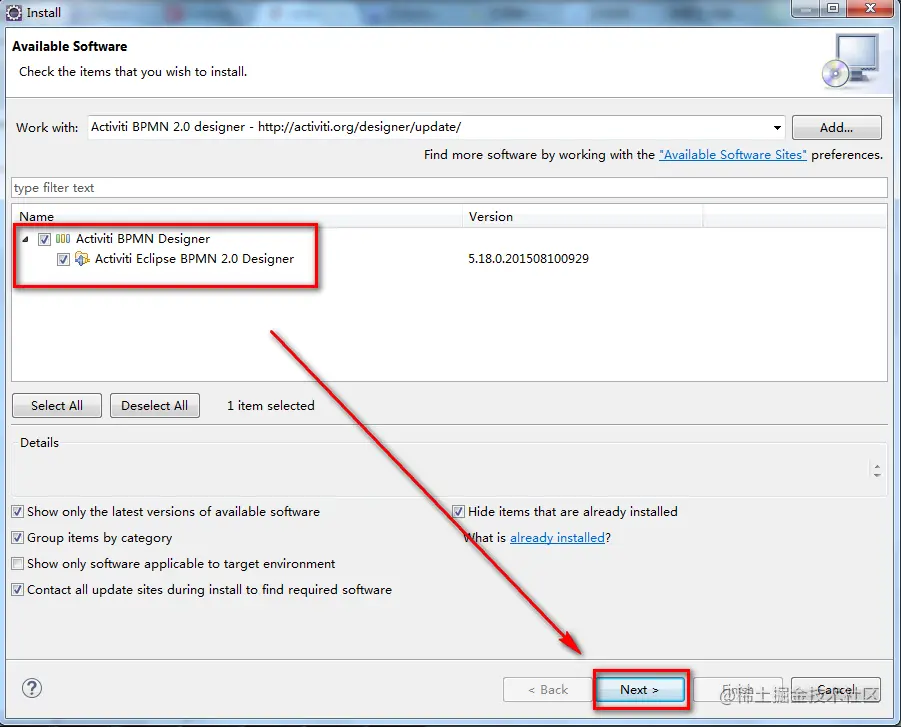
Task: Collapse the Activiti BPMN Designer tree node
Action: tap(25, 239)
